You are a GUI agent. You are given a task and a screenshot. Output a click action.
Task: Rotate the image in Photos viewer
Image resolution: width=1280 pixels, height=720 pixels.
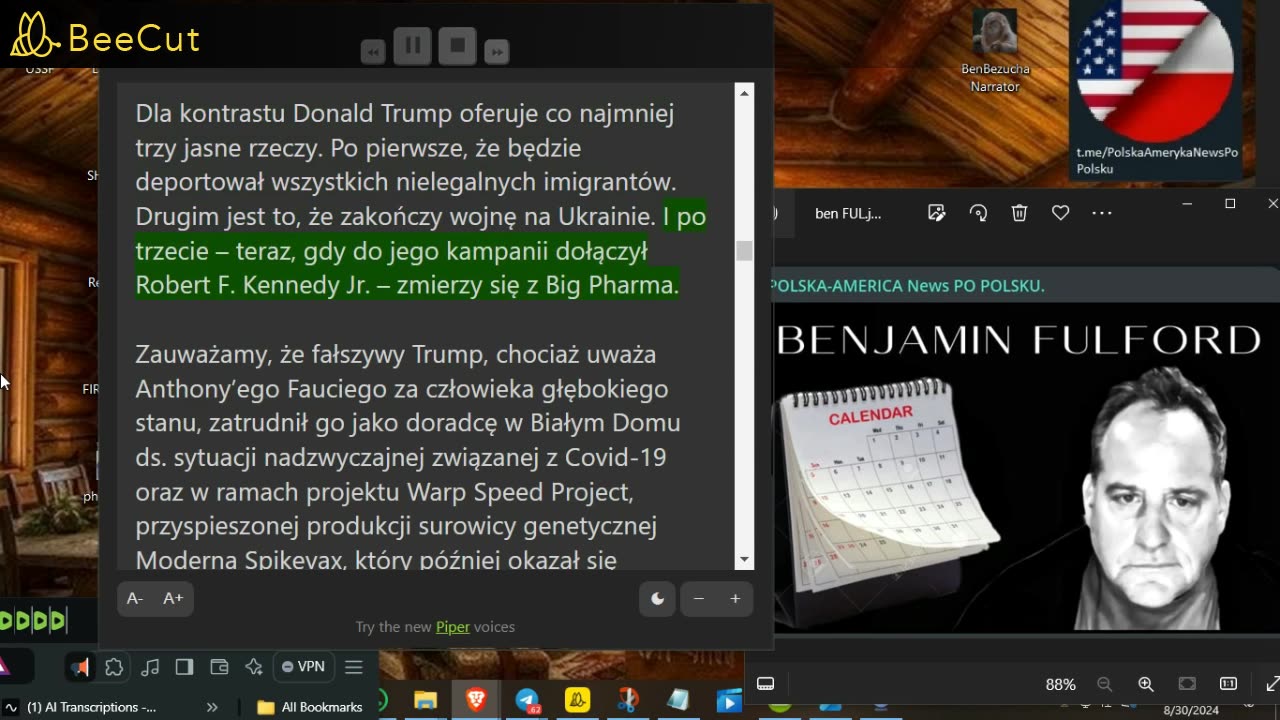[x=979, y=213]
